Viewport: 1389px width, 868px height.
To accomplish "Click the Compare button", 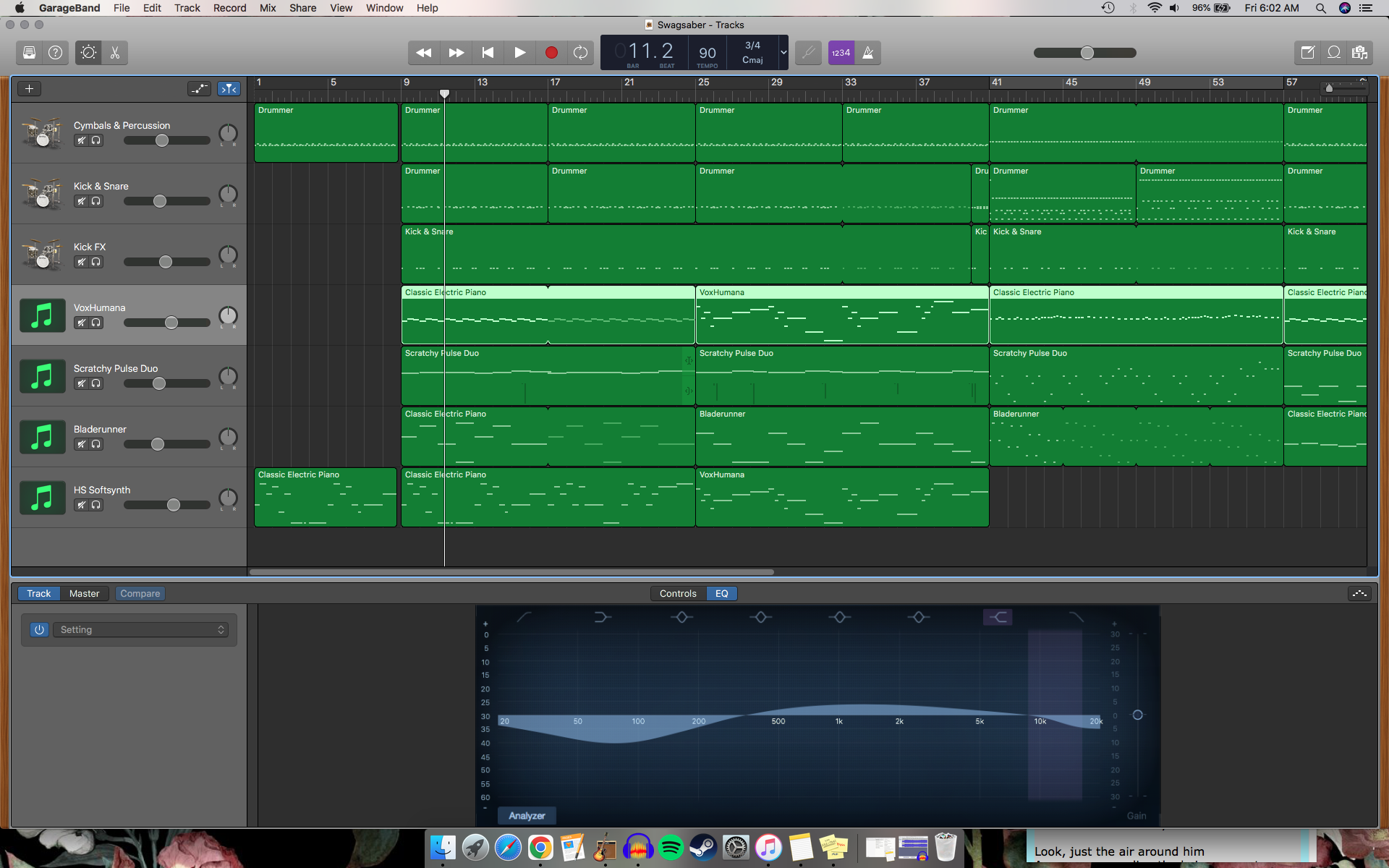I will click(140, 594).
